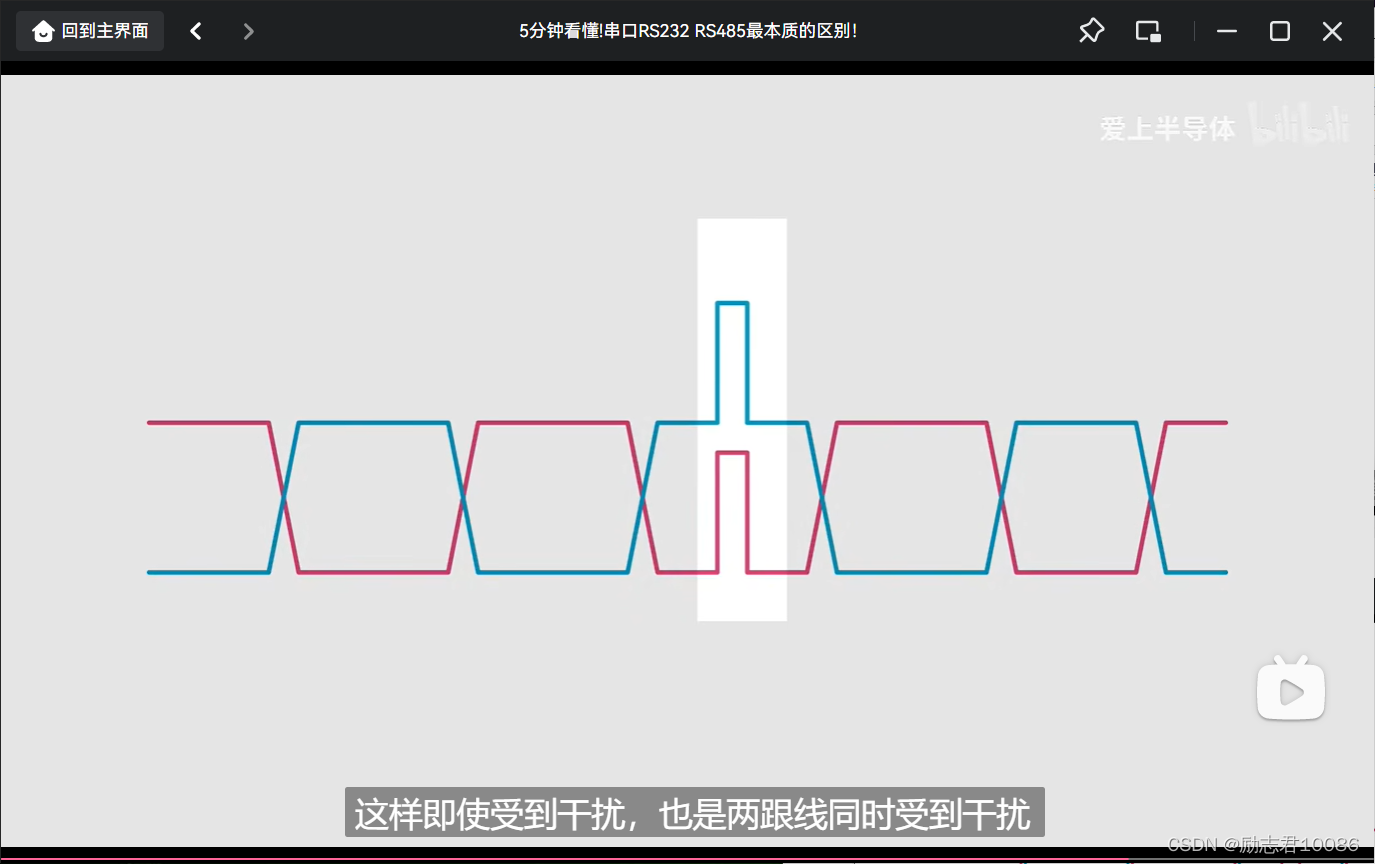Maximize the player window

click(1280, 31)
